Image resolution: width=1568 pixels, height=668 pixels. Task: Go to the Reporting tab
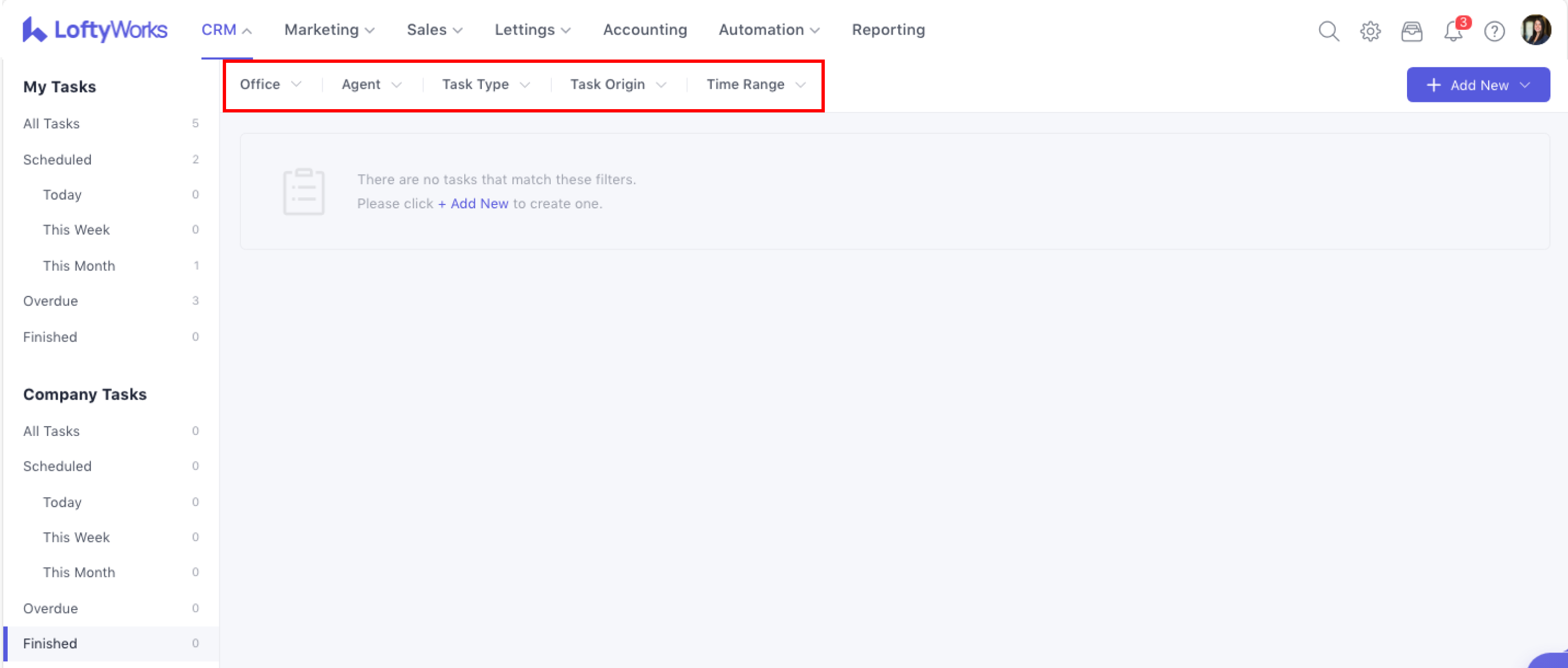coord(888,30)
